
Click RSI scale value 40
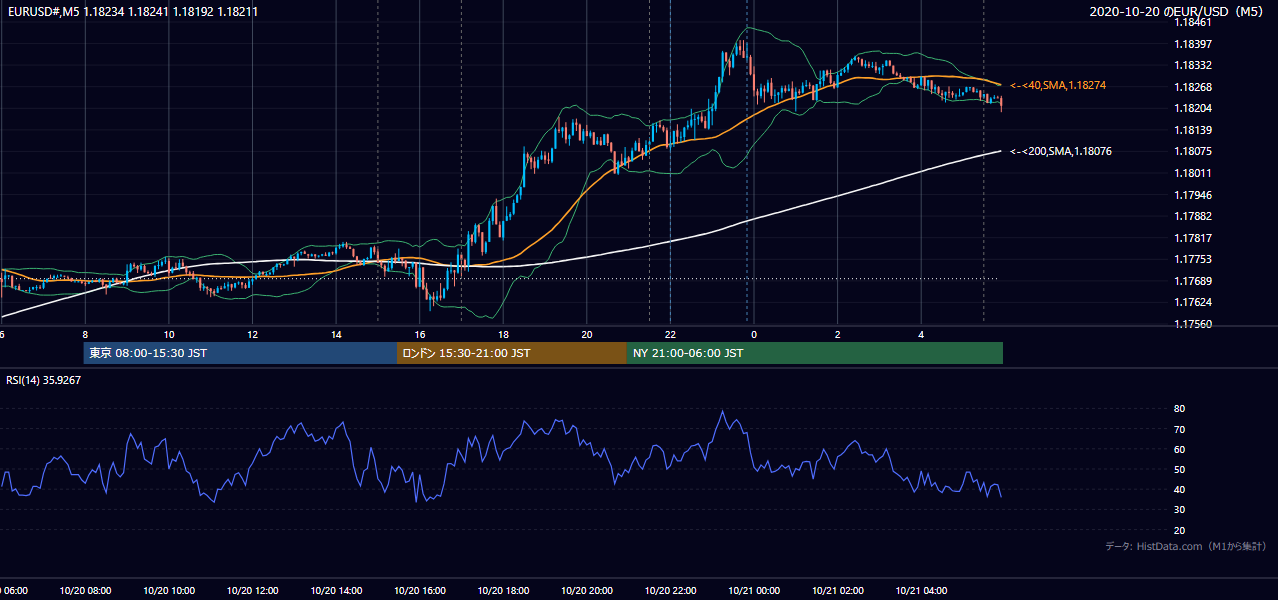coord(1180,489)
